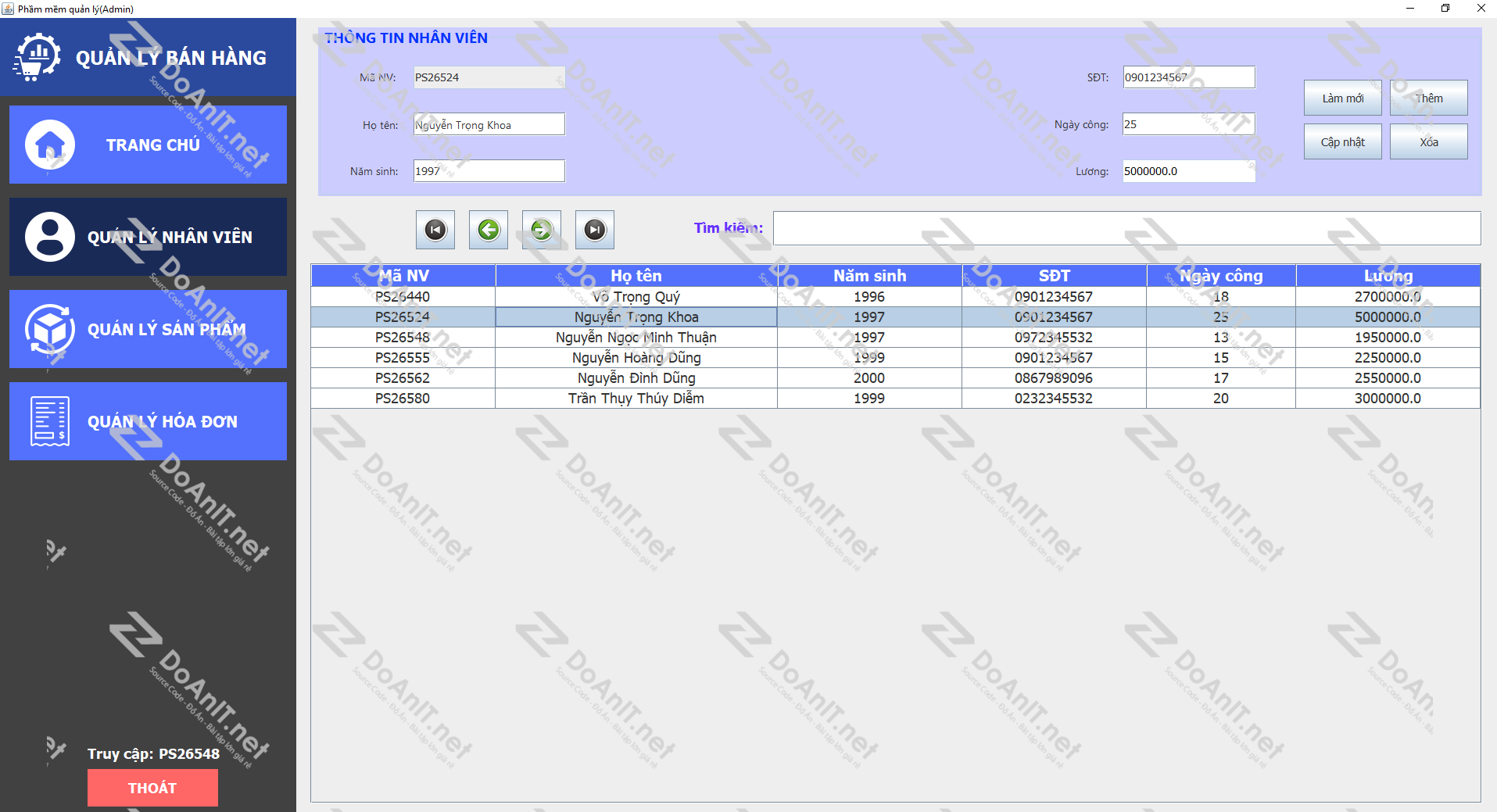Select the Nguyễn Trọng Khoa table cell

636,317
